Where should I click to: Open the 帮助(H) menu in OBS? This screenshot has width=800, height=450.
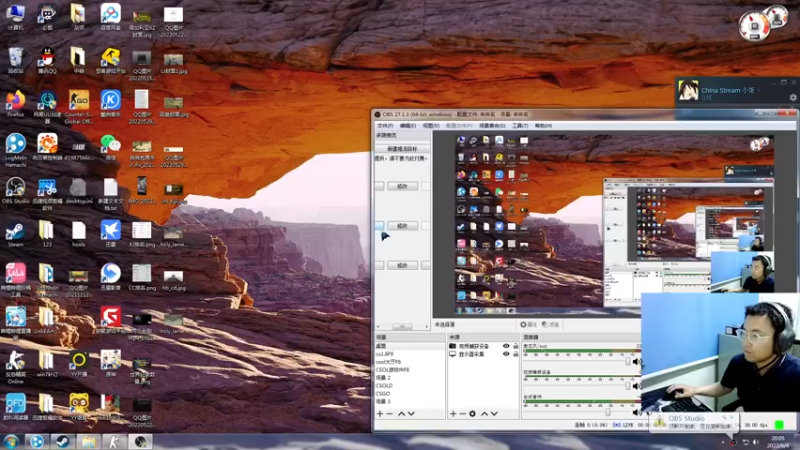(543, 126)
